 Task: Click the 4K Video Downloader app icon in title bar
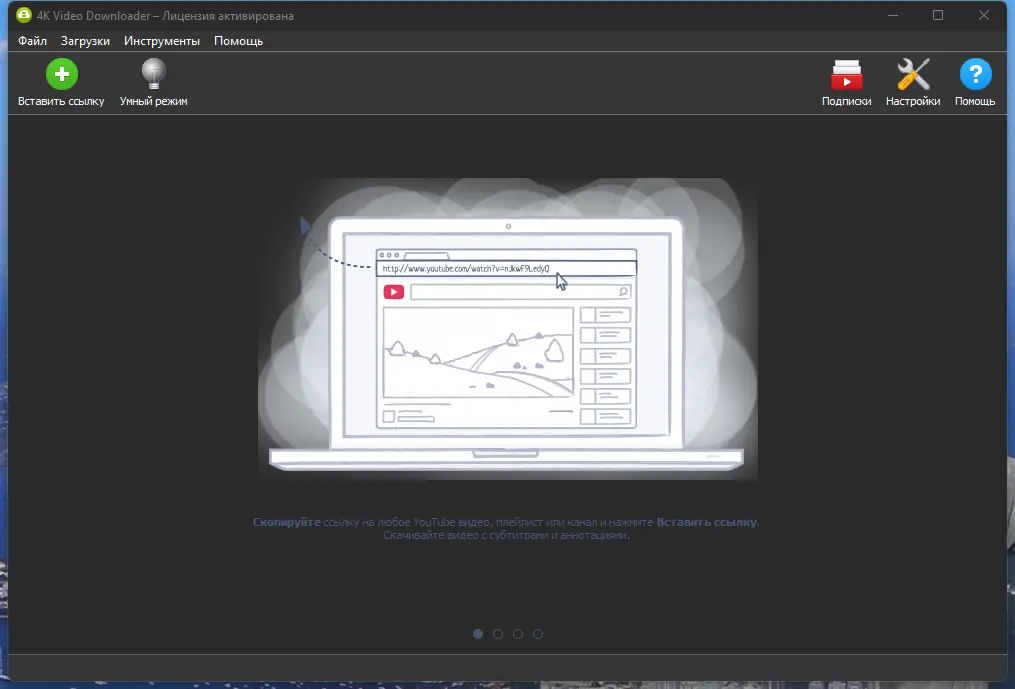click(24, 15)
